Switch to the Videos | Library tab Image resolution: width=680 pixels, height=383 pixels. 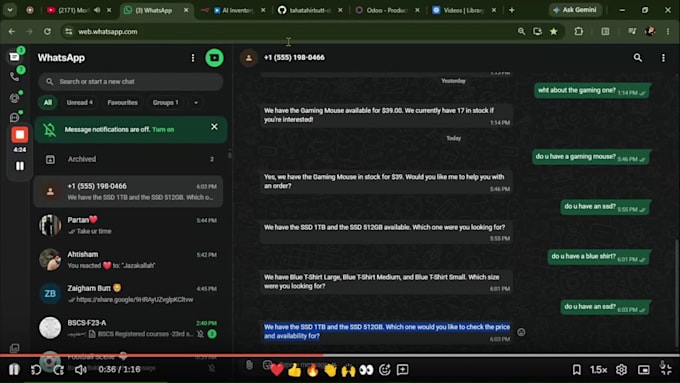pos(464,10)
